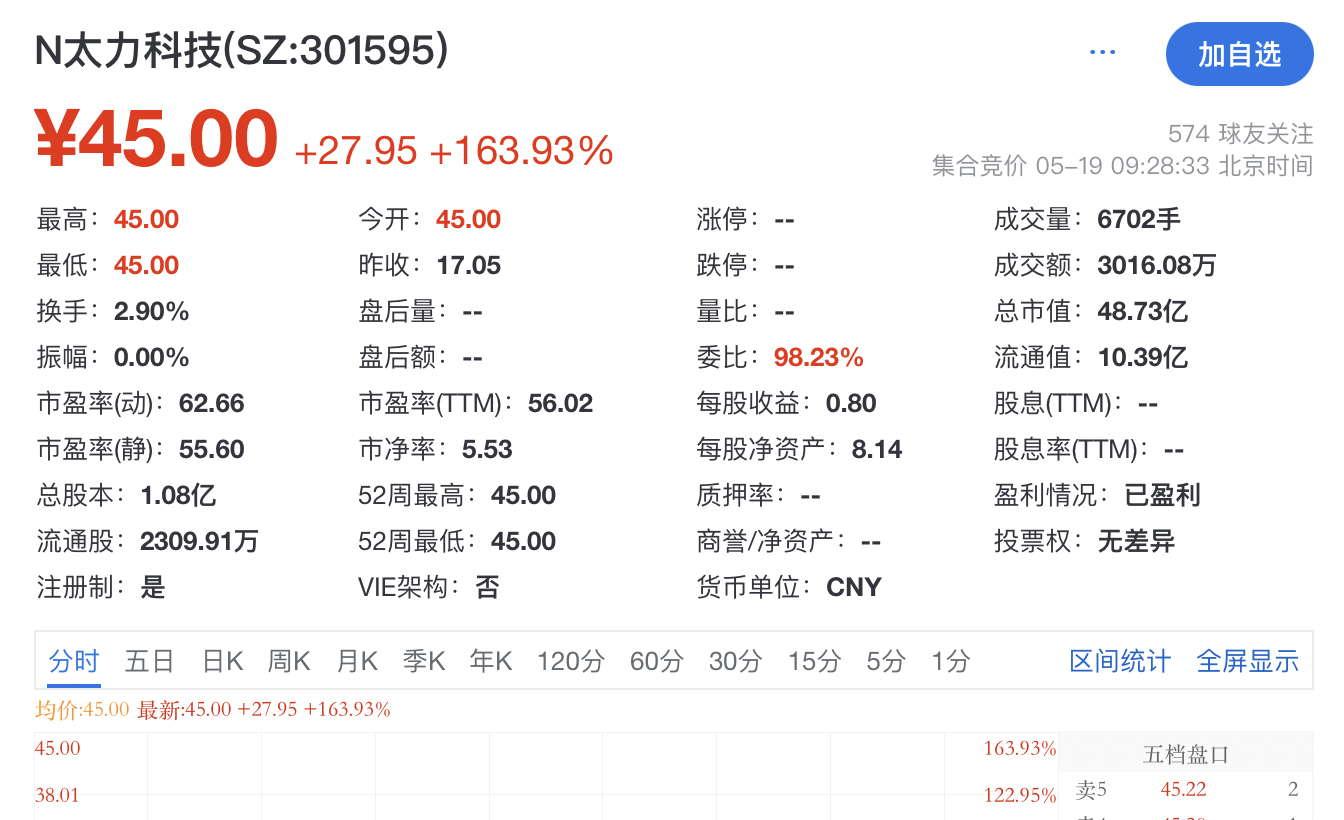Open the three-dot more options menu

pyautogui.click(x=1102, y=52)
